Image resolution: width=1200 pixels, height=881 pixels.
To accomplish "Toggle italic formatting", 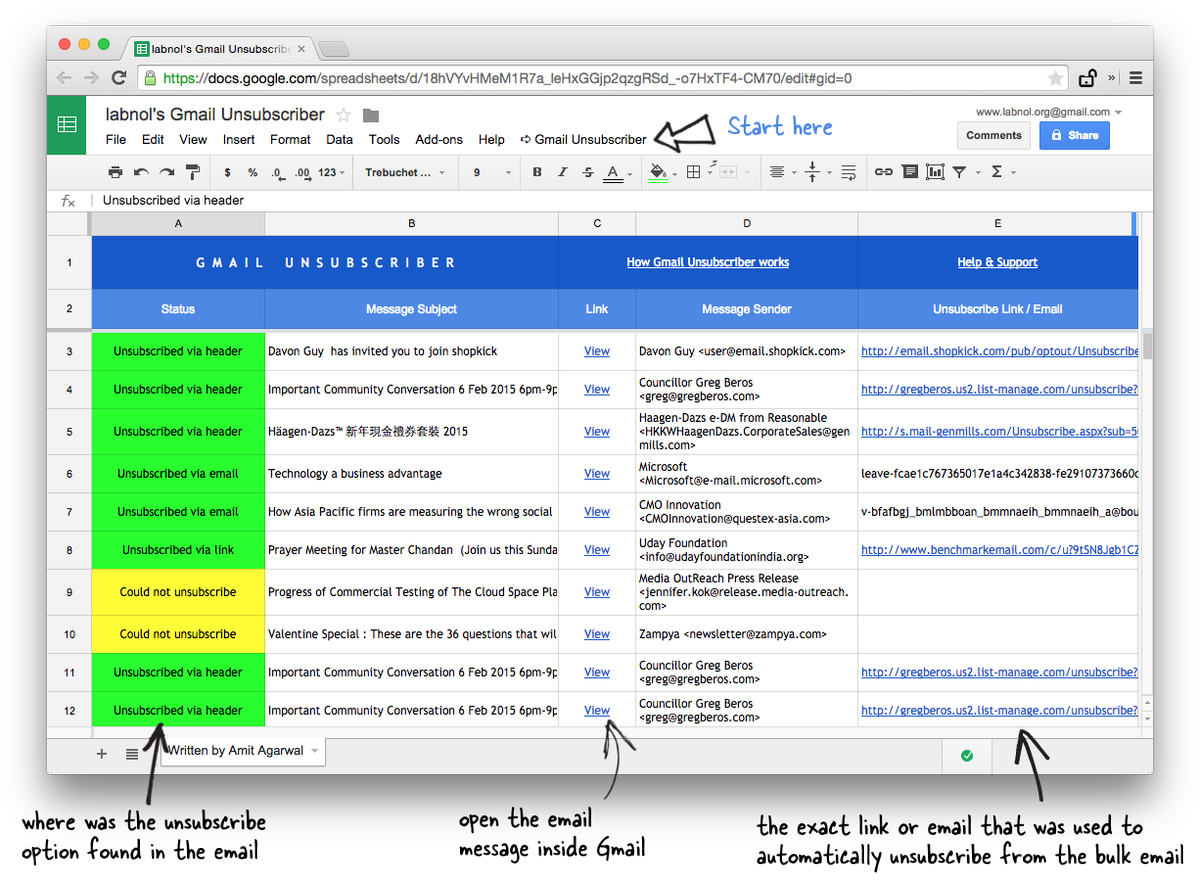I will coord(562,172).
